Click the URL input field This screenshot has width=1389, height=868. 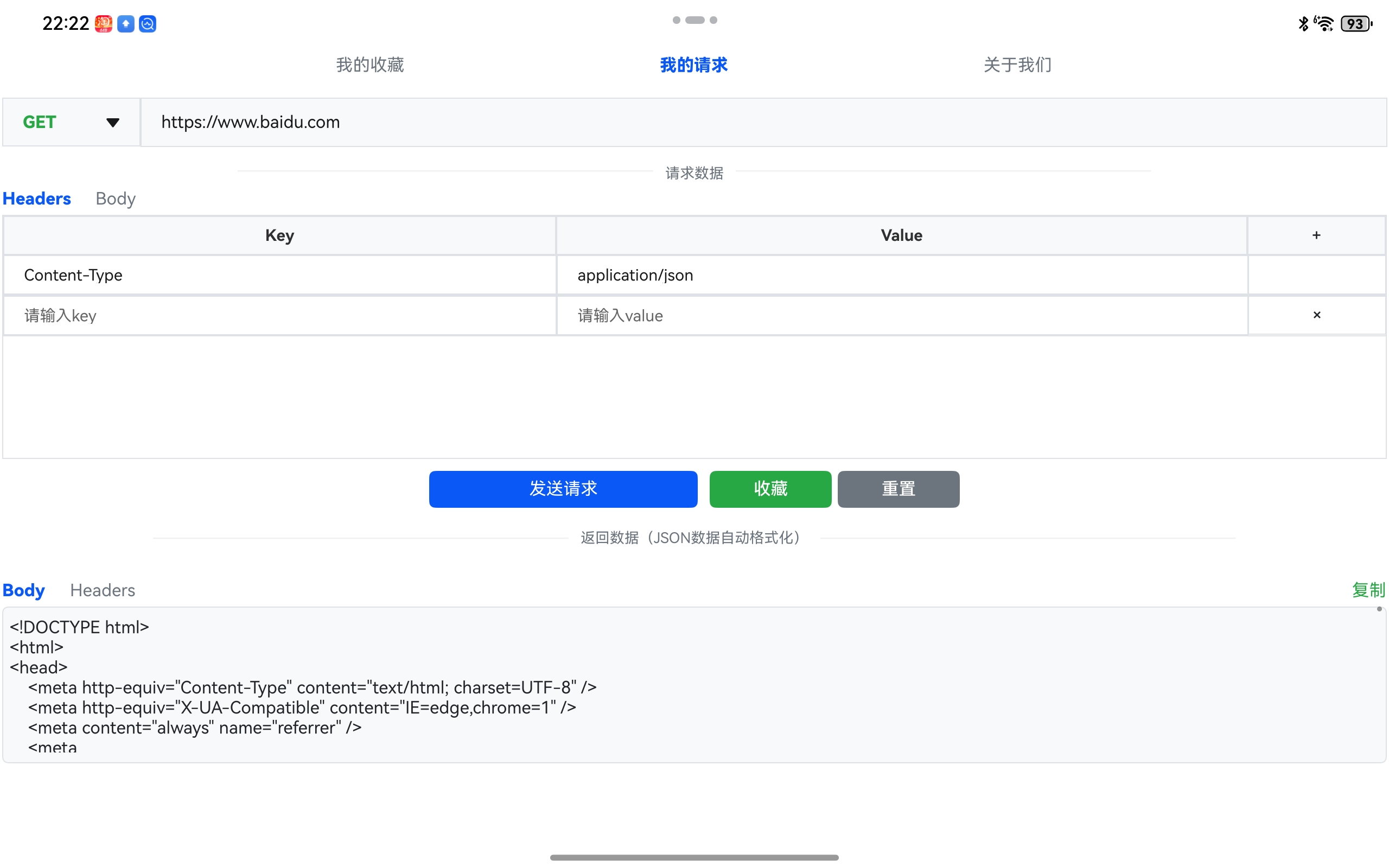[x=763, y=122]
